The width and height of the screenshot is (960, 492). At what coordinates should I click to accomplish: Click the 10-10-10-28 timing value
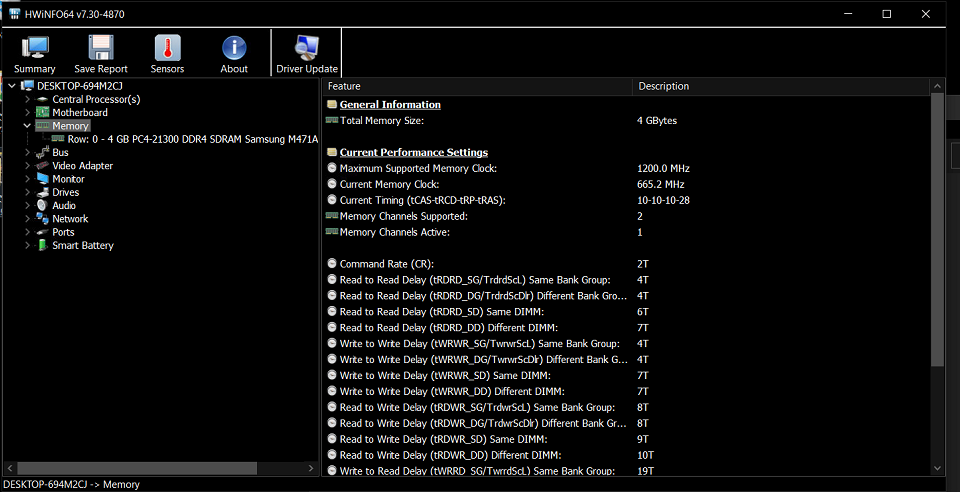tap(663, 200)
